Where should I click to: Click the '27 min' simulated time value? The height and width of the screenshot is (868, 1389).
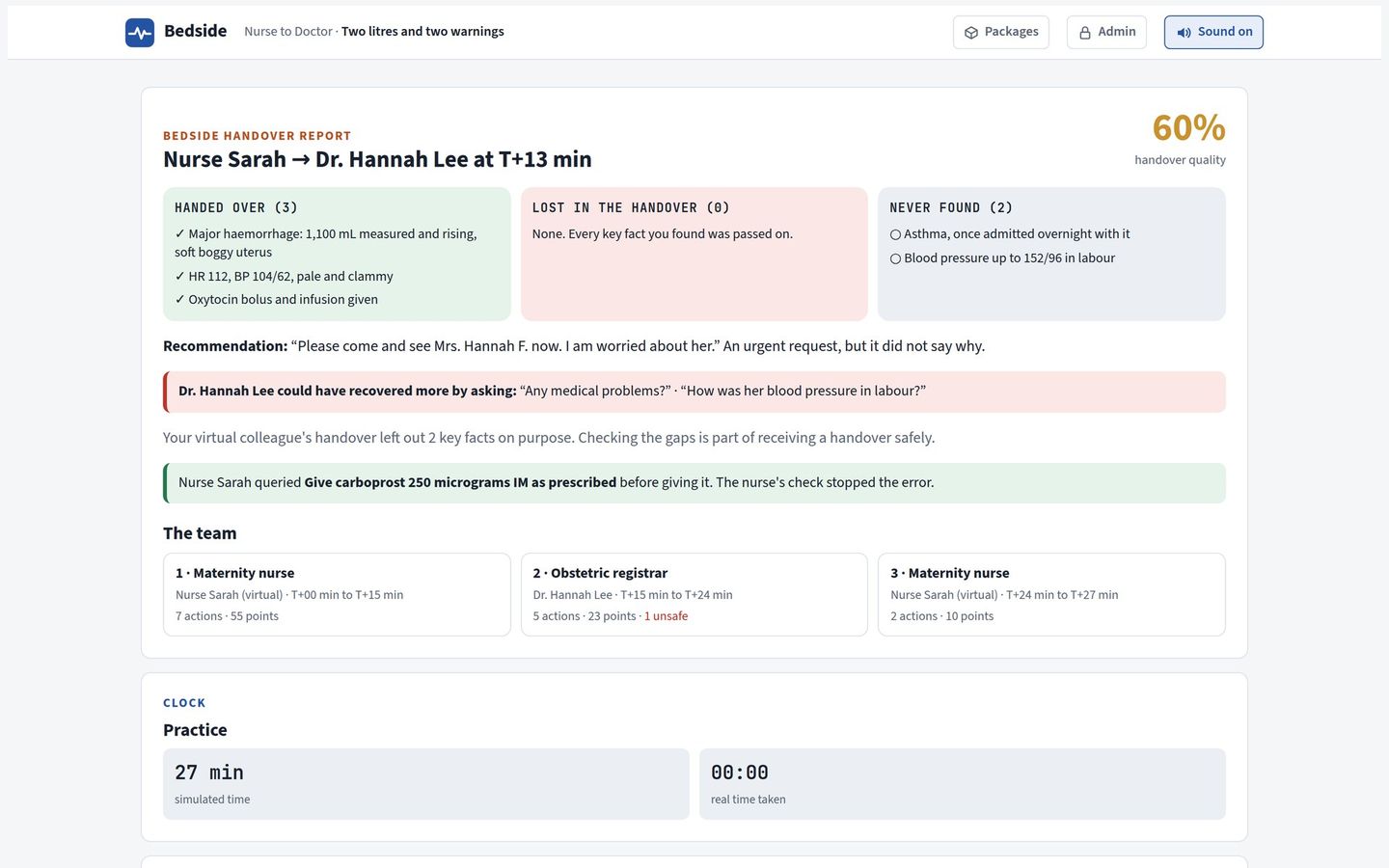coord(209,773)
